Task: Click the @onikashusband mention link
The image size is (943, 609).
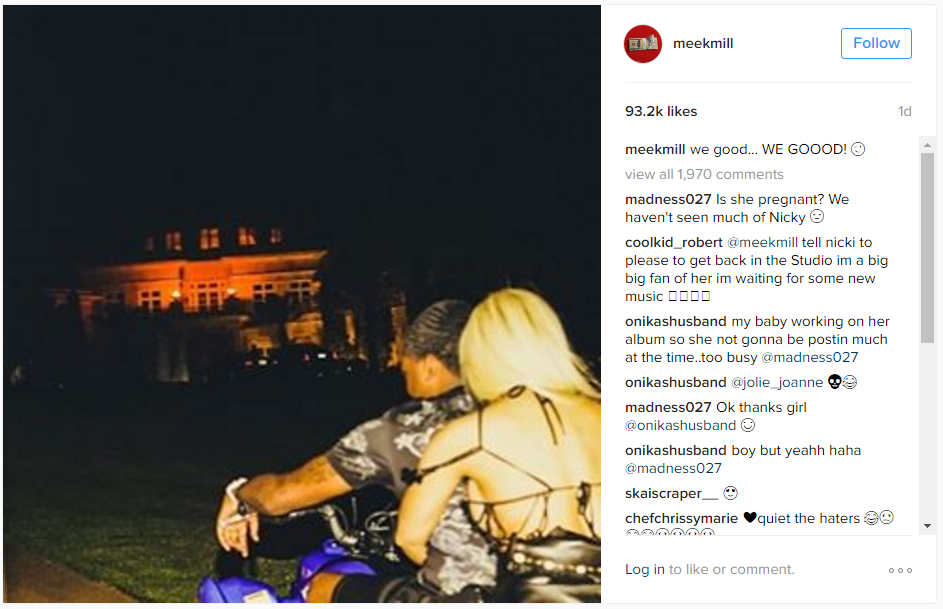Action: click(680, 426)
